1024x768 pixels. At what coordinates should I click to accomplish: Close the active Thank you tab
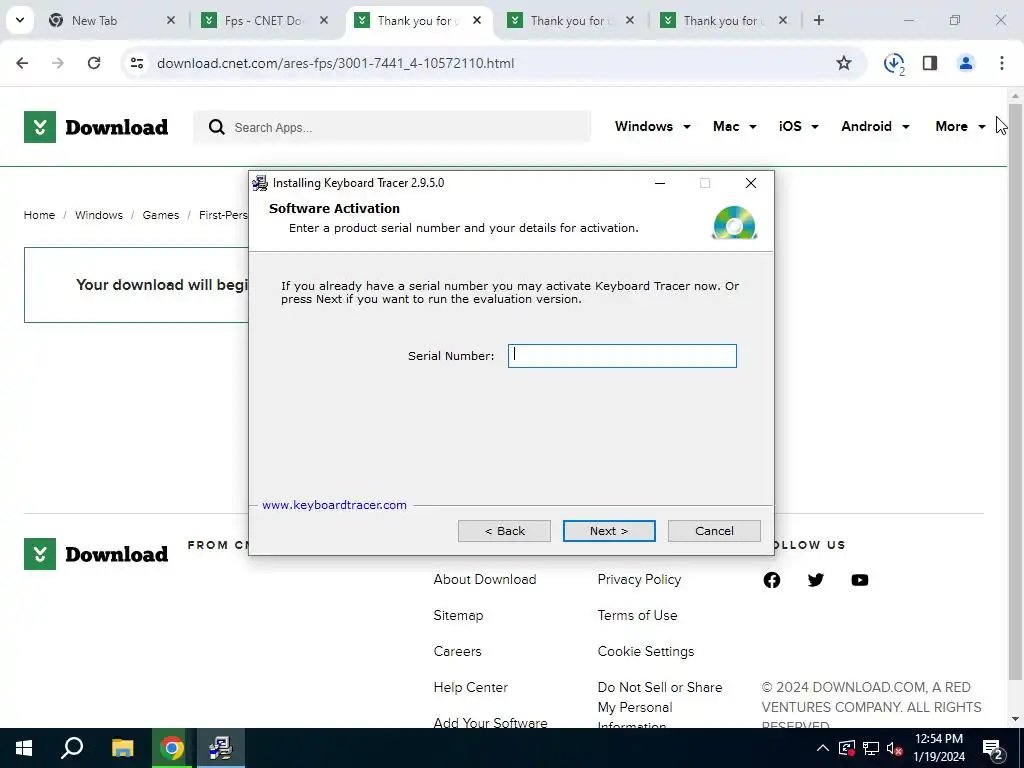pyautogui.click(x=477, y=20)
